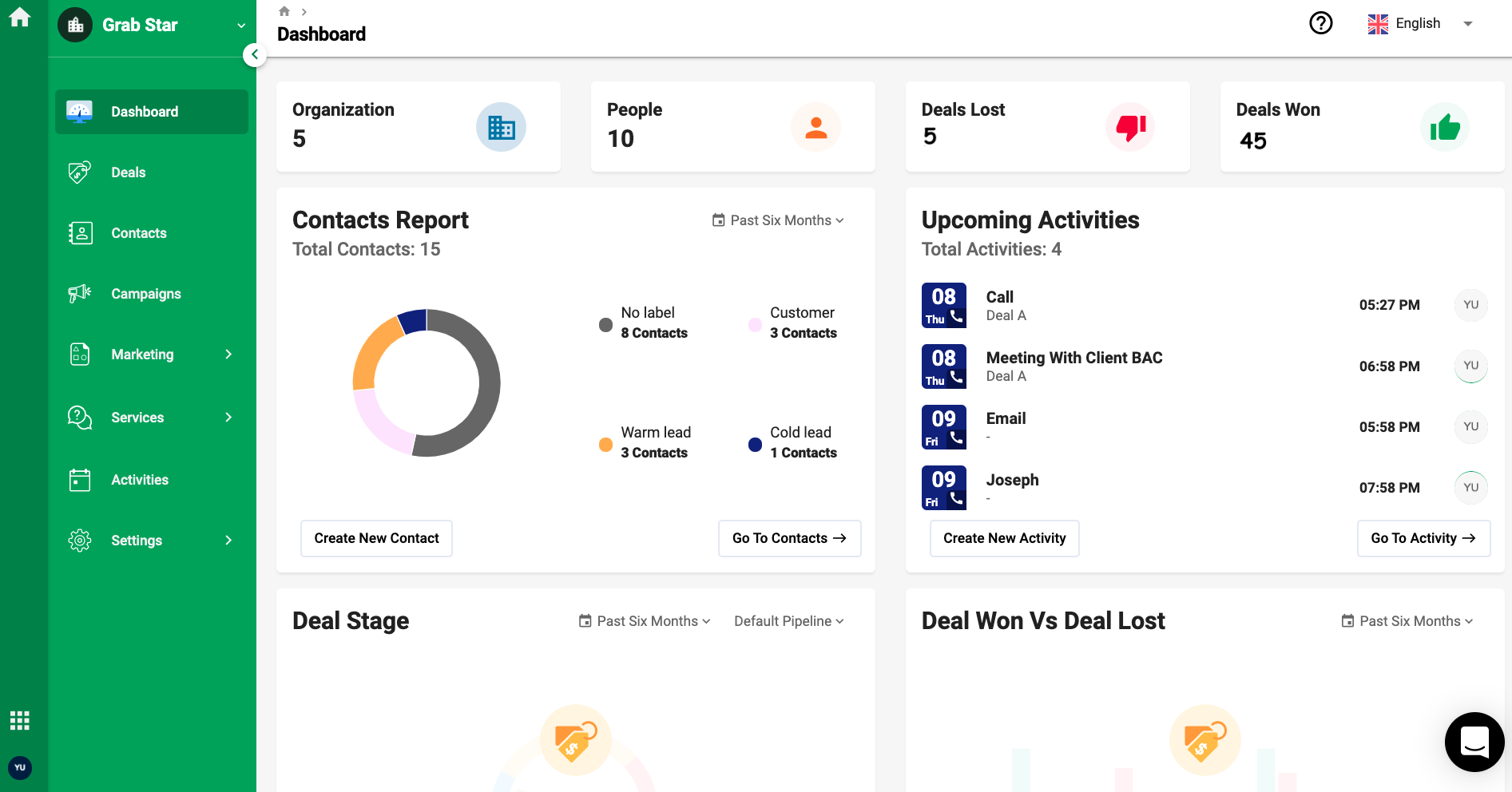This screenshot has width=1512, height=792.
Task: Open Campaigns from the sidebar megaphone icon
Action: click(79, 293)
